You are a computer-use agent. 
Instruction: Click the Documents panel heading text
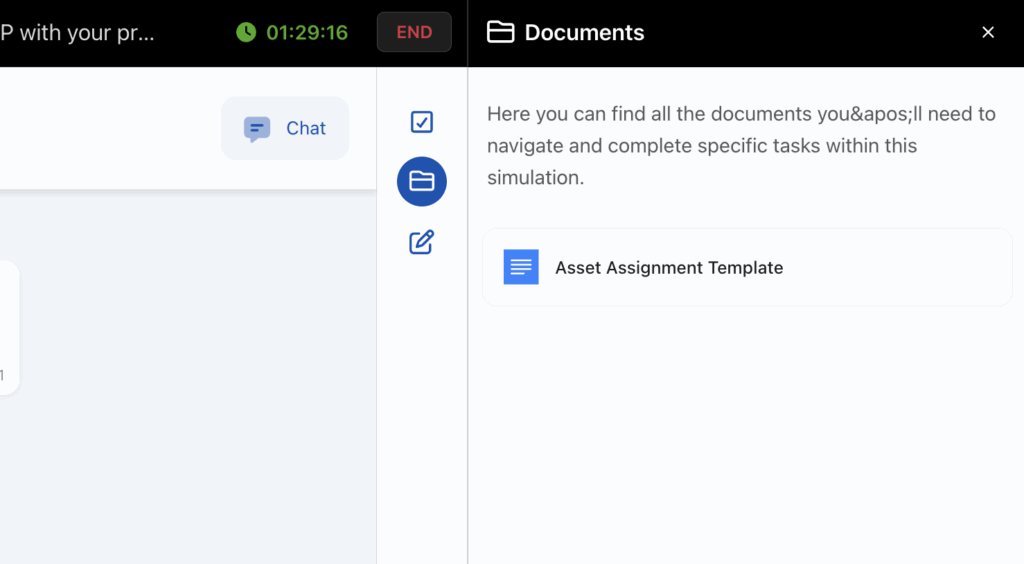click(x=584, y=32)
